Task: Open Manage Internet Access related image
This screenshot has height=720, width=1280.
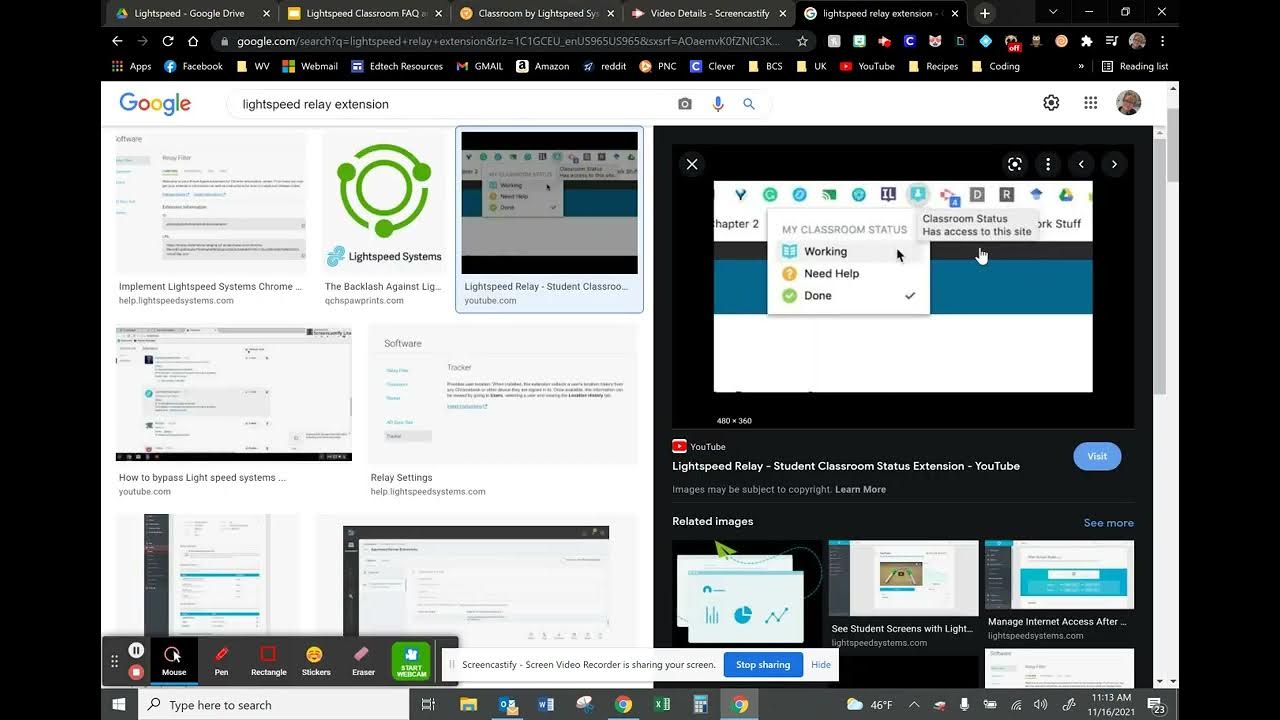Action: (1059, 575)
